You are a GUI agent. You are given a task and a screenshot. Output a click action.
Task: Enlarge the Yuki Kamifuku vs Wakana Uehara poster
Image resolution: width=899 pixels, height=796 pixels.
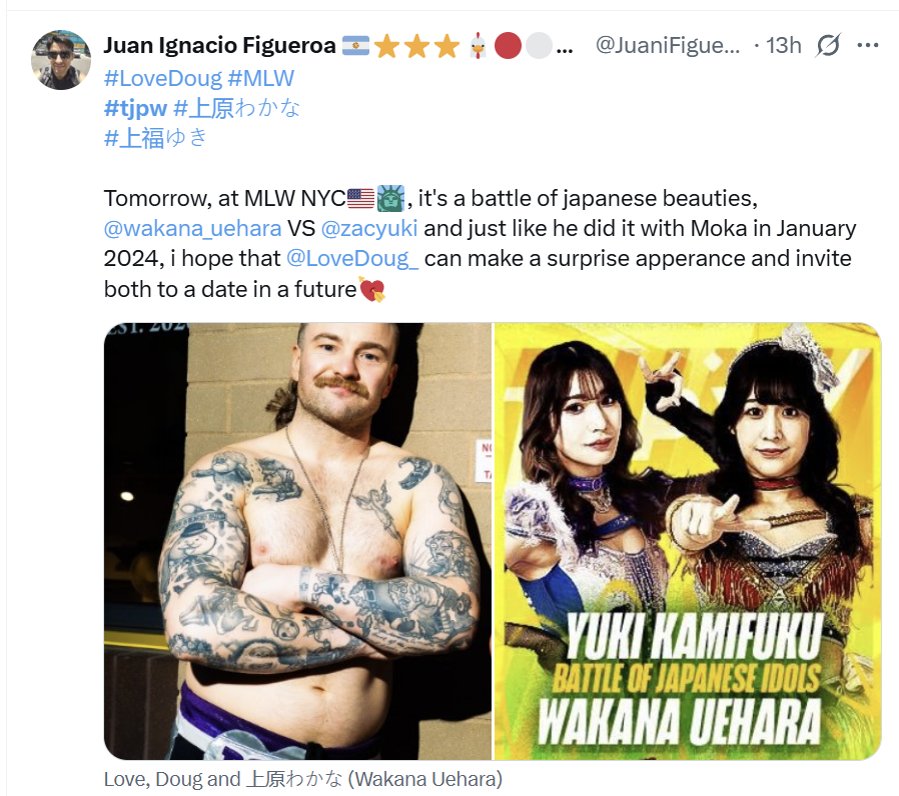tap(687, 541)
